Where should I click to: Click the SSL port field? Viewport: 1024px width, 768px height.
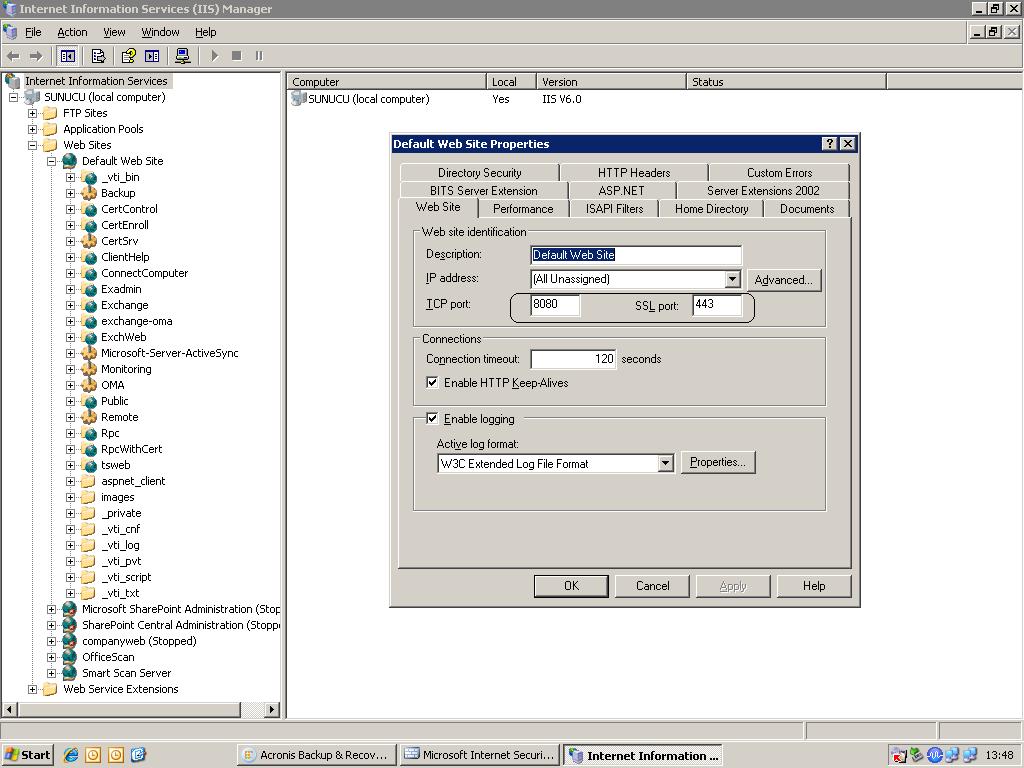point(717,304)
